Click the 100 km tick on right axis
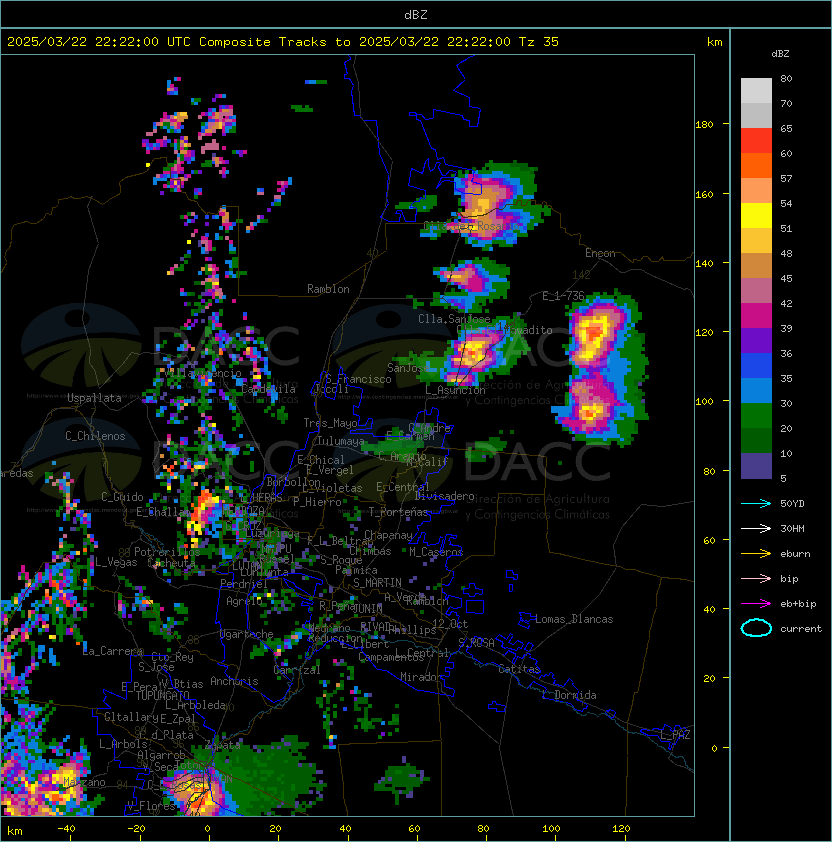 pyautogui.click(x=704, y=402)
